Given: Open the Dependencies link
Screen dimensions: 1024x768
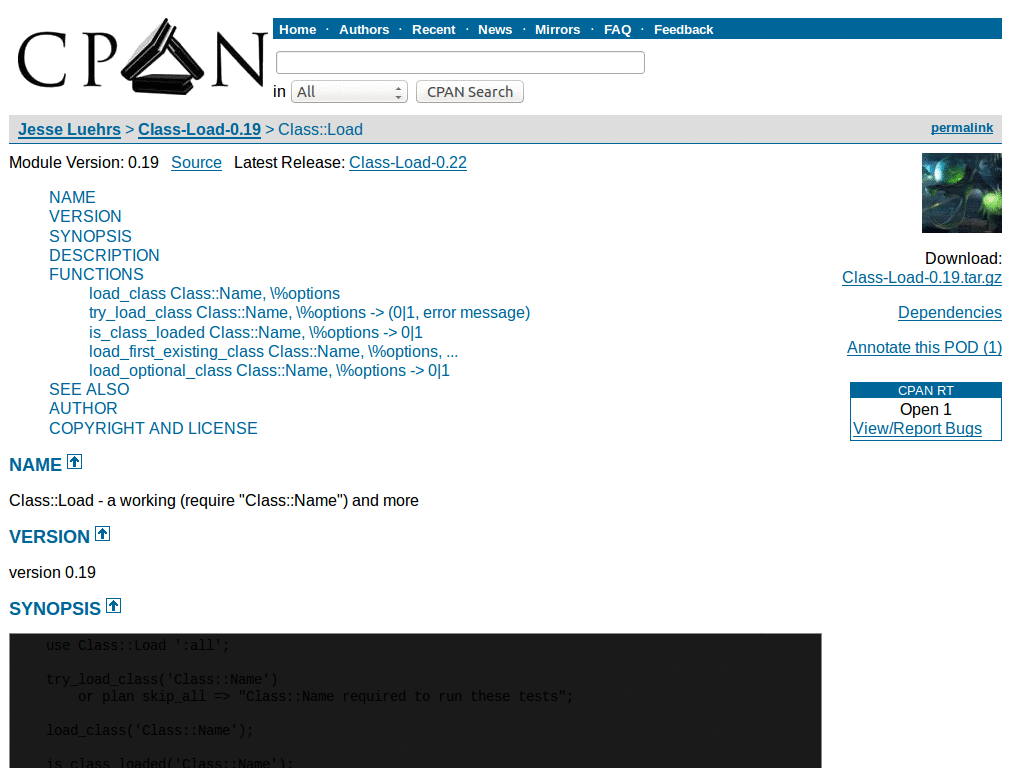Looking at the screenshot, I should (x=950, y=313).
